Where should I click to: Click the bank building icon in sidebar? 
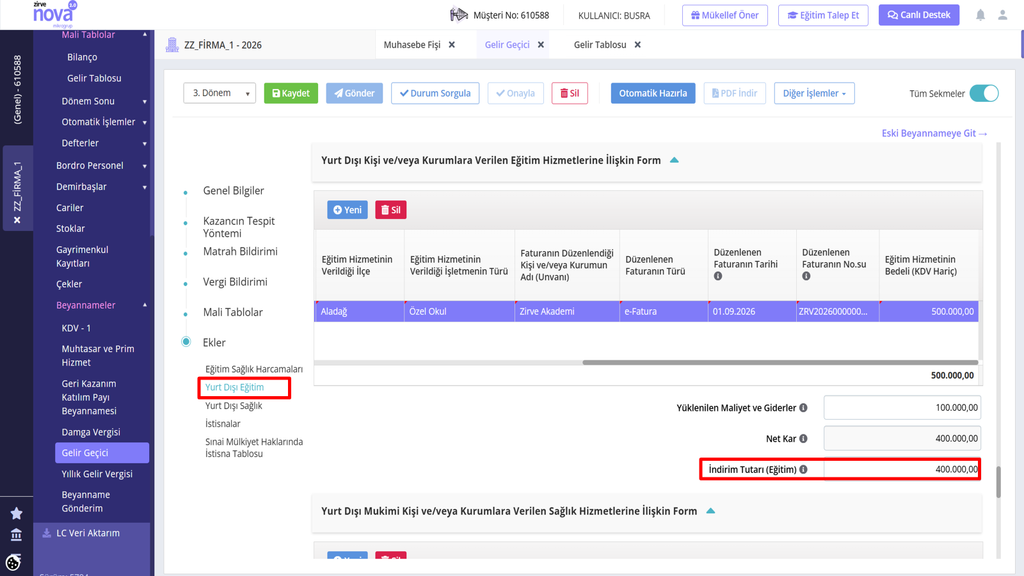[16, 535]
